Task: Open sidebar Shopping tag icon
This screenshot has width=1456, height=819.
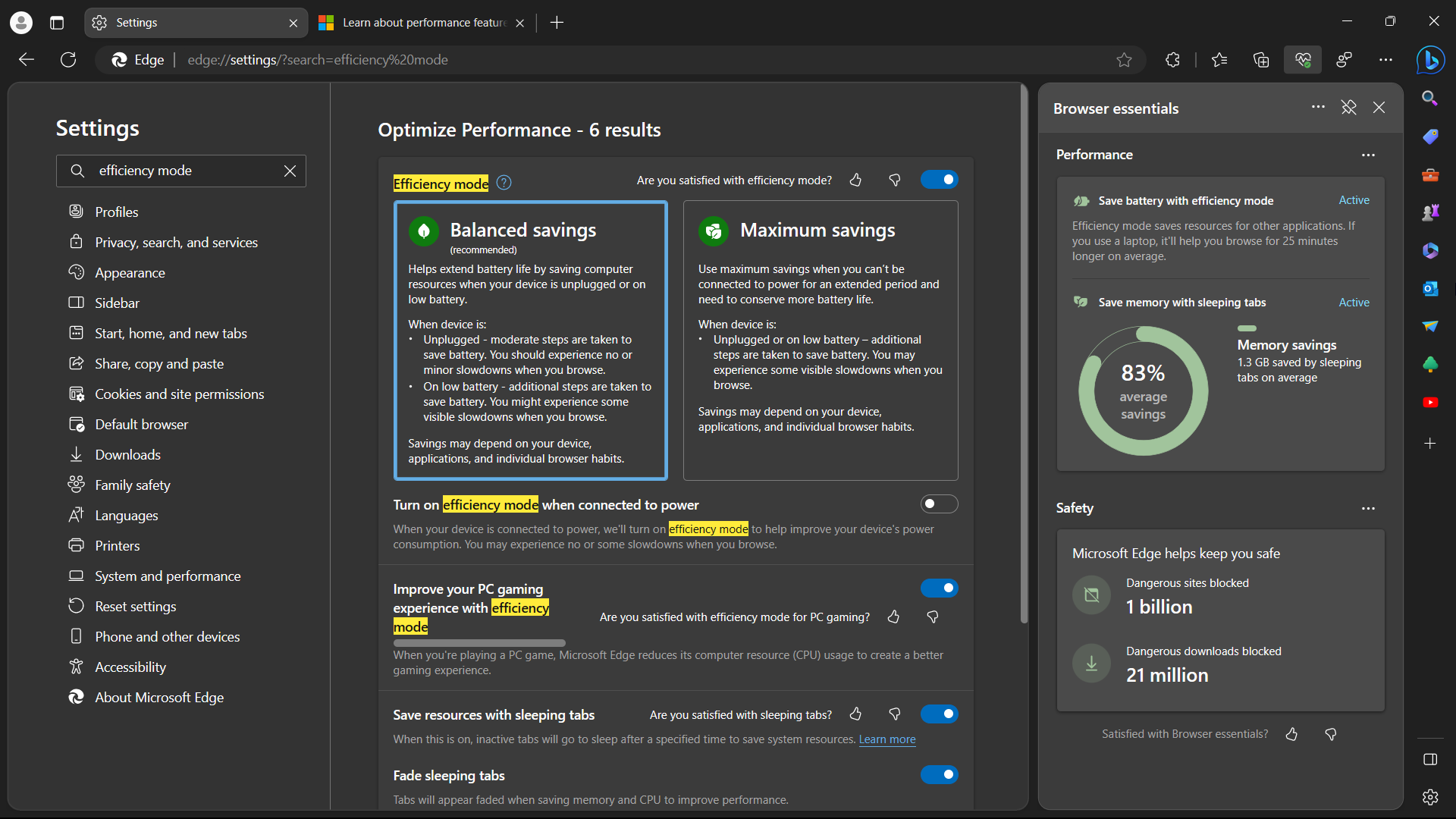Action: [1430, 136]
